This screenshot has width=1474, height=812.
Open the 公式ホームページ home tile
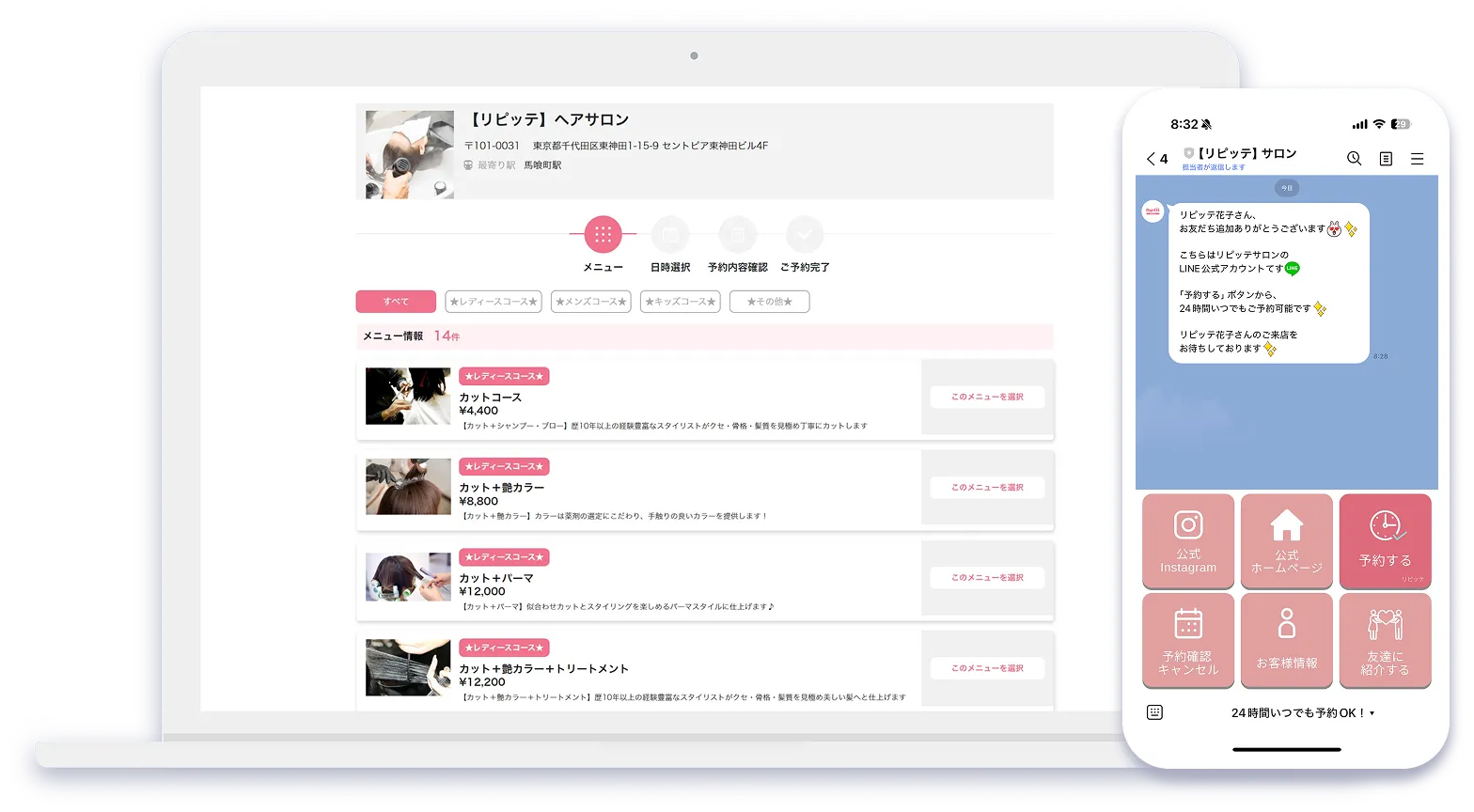1286,541
